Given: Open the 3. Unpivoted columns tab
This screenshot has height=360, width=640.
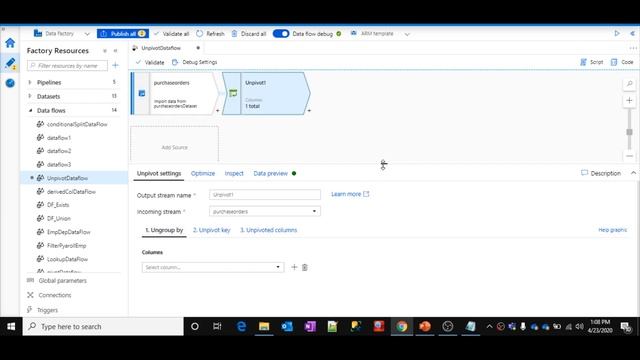Looking at the screenshot, I should coord(269,230).
